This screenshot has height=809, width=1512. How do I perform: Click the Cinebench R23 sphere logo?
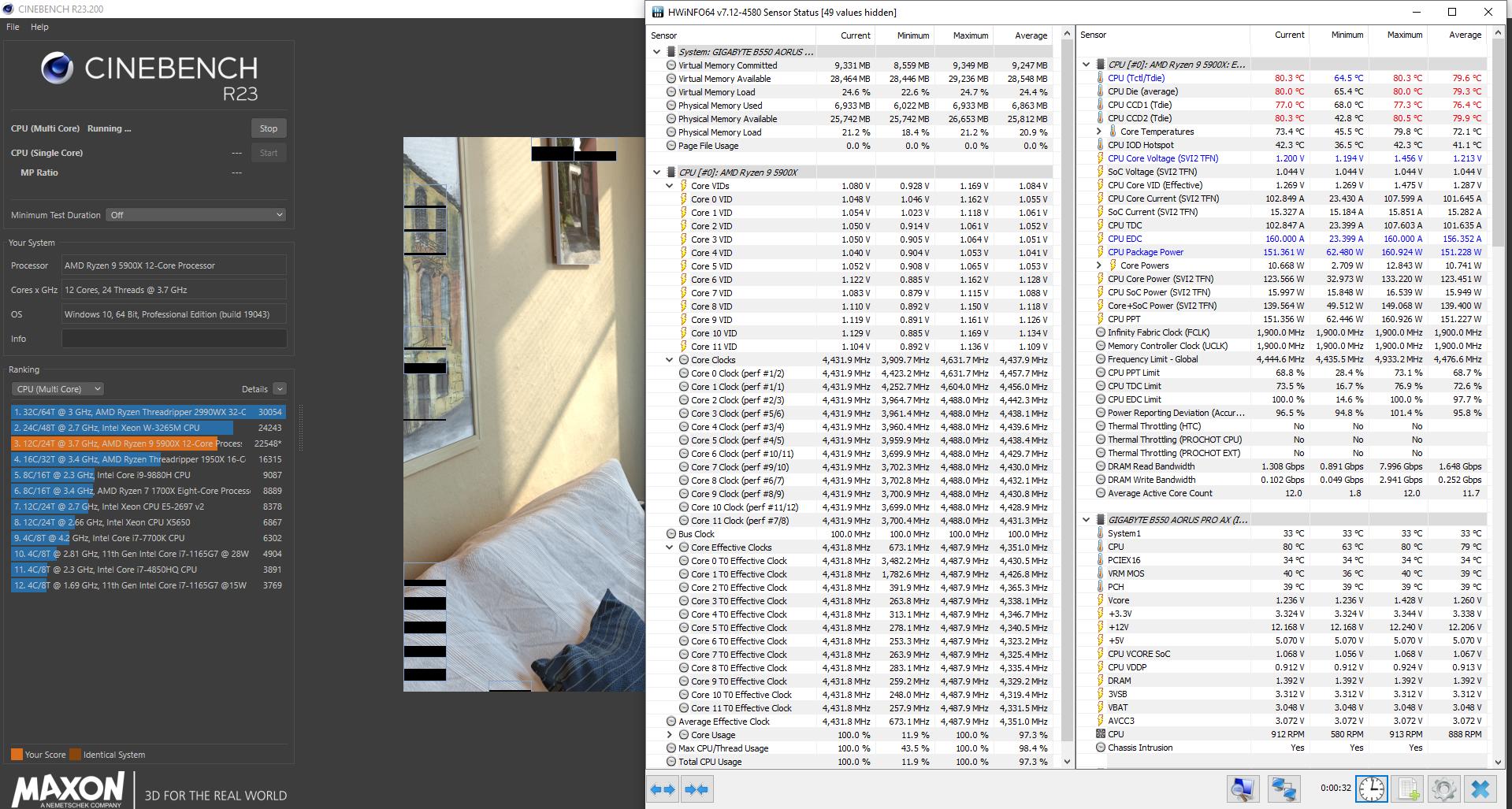[58, 69]
